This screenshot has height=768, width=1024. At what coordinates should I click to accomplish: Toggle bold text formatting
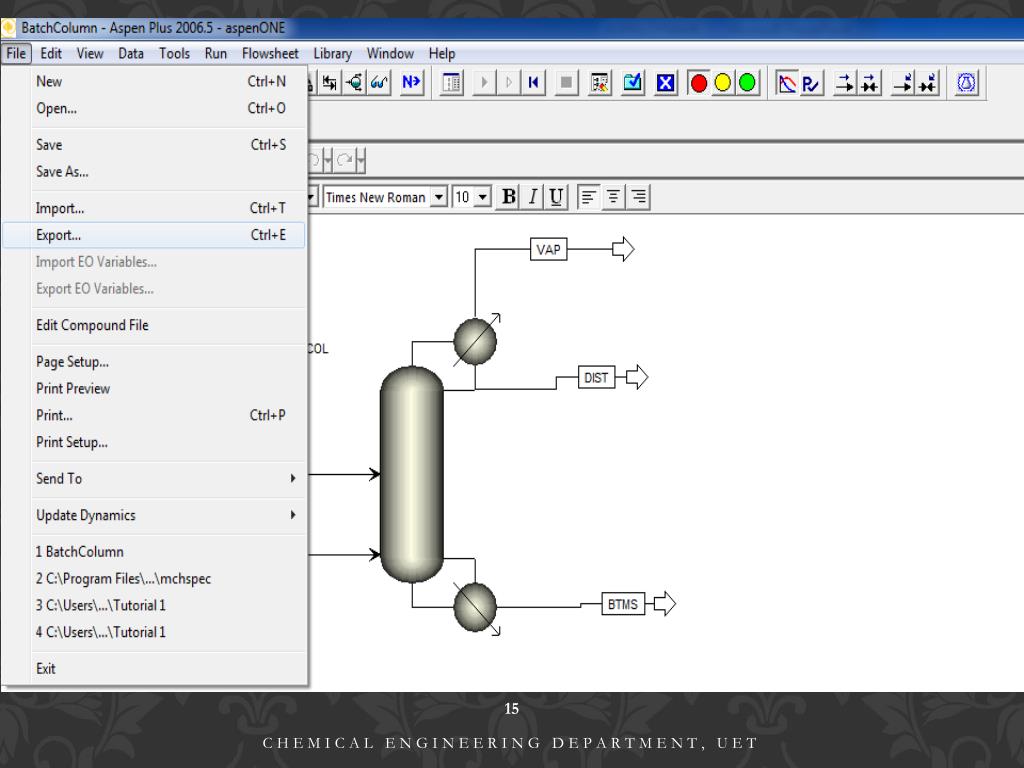point(509,197)
